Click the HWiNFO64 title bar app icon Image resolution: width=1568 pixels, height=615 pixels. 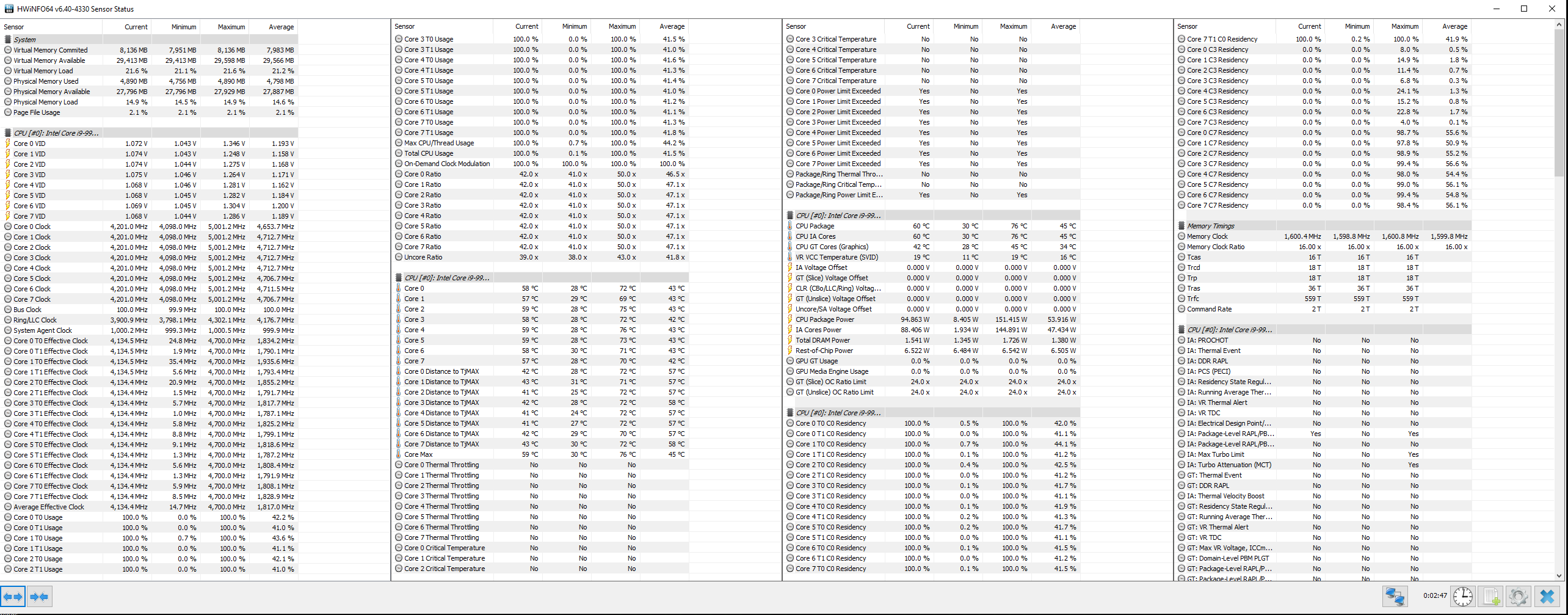[x=9, y=9]
